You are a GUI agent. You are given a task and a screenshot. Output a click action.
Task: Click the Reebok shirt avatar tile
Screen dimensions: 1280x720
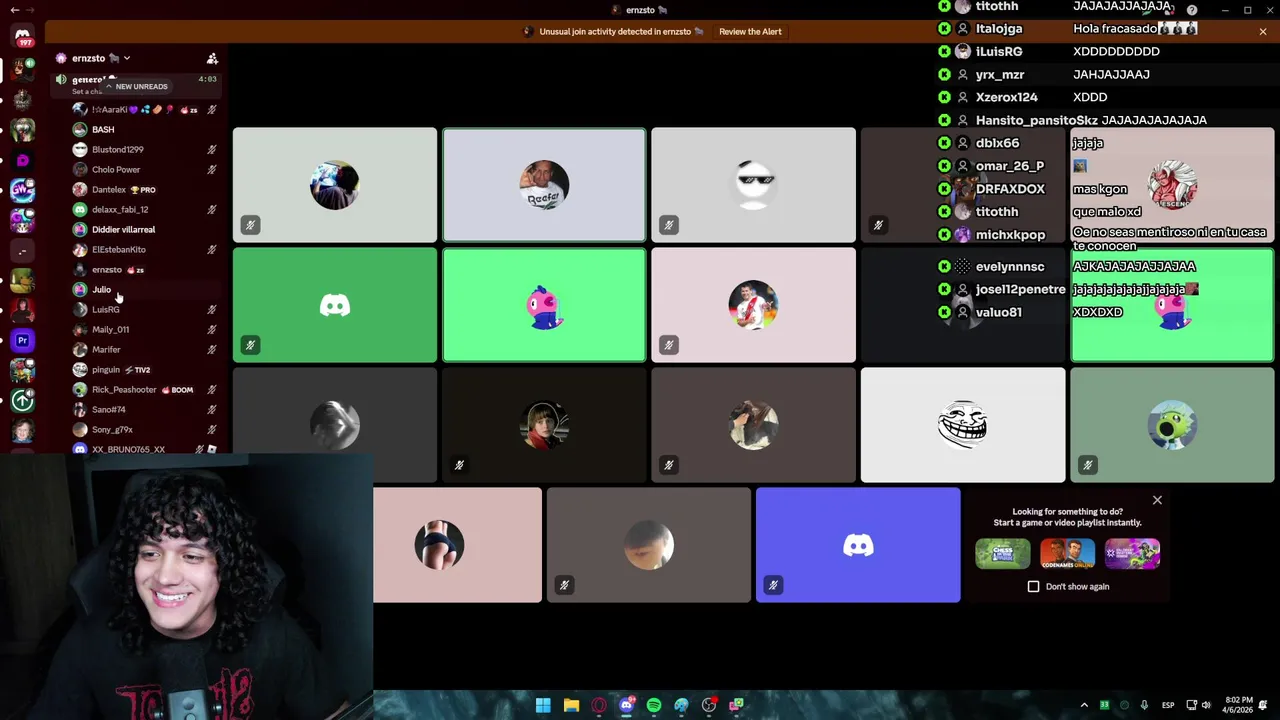click(x=544, y=185)
